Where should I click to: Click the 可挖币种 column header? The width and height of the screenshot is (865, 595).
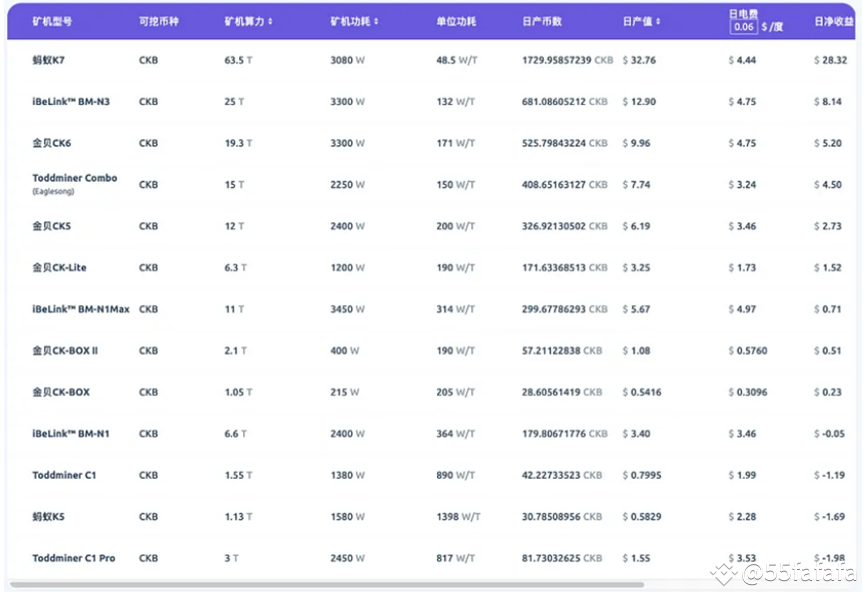[159, 22]
